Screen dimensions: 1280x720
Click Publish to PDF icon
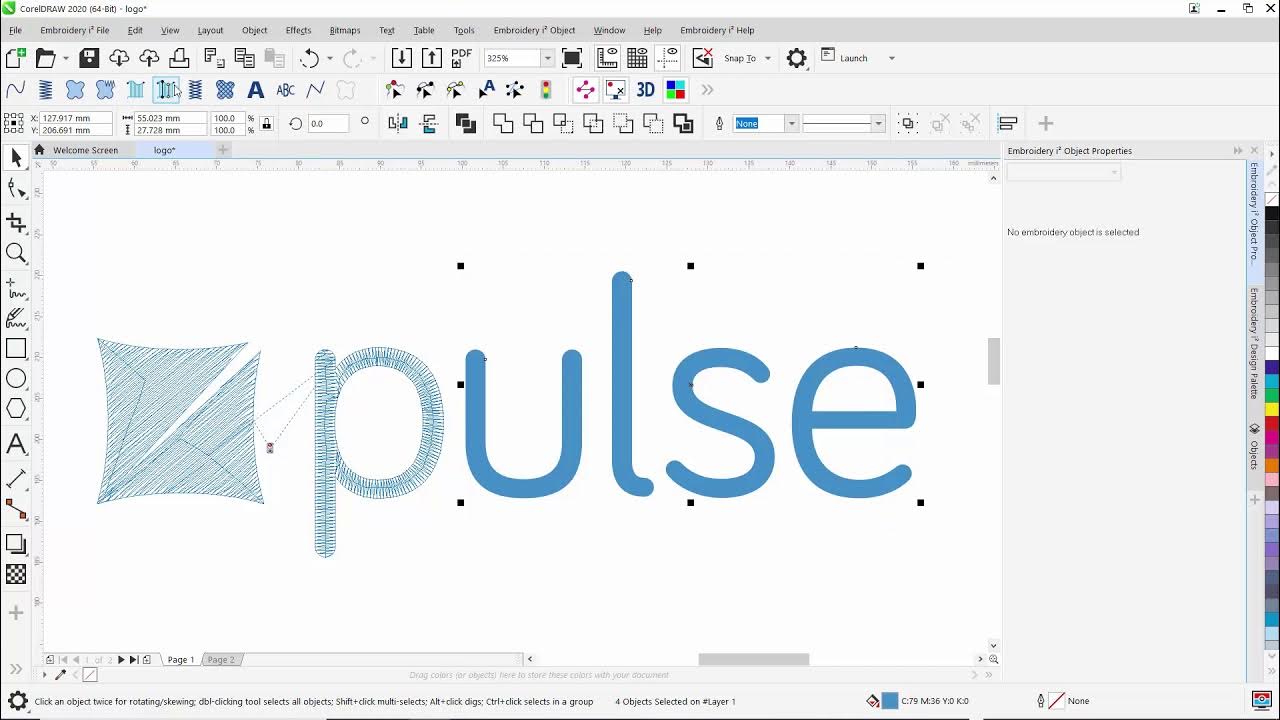[461, 58]
